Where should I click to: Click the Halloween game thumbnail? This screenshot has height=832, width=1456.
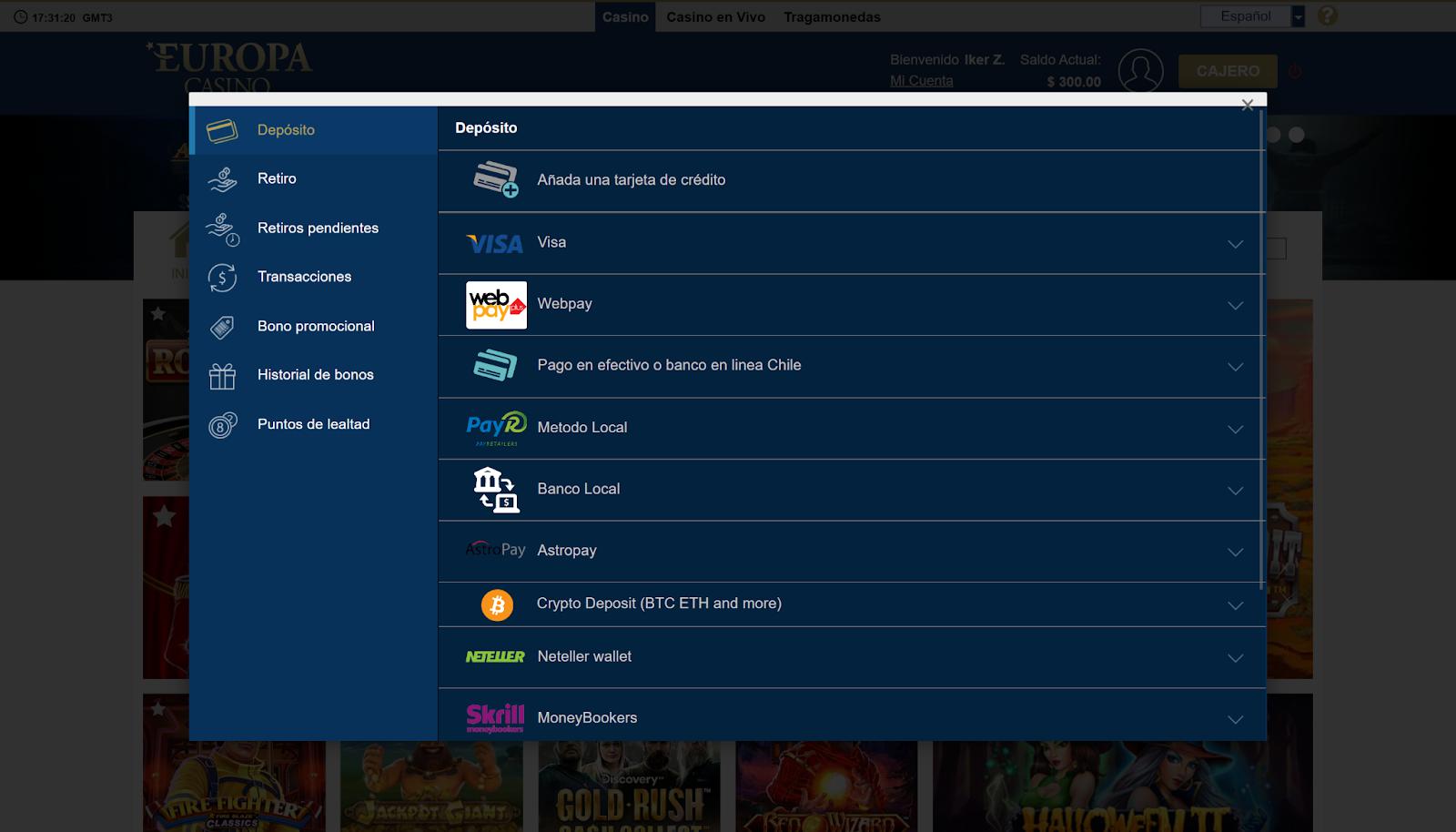click(1123, 786)
